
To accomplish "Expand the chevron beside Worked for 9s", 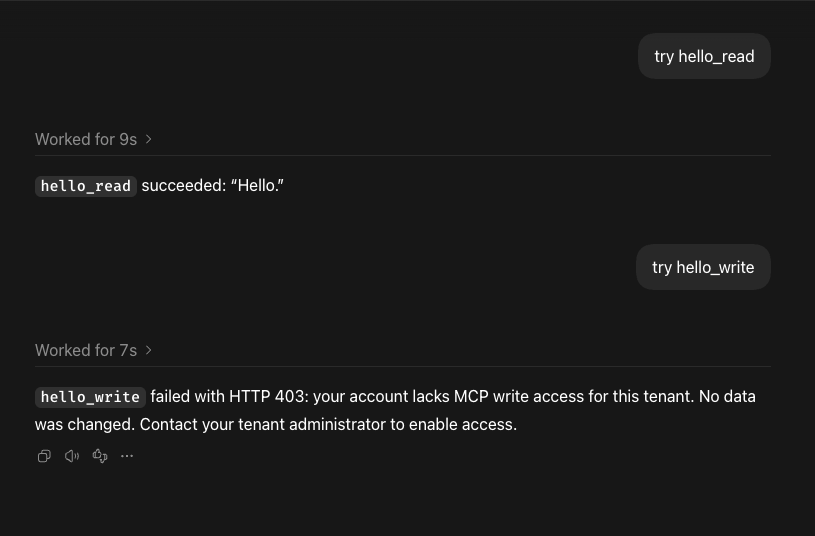I will point(149,139).
